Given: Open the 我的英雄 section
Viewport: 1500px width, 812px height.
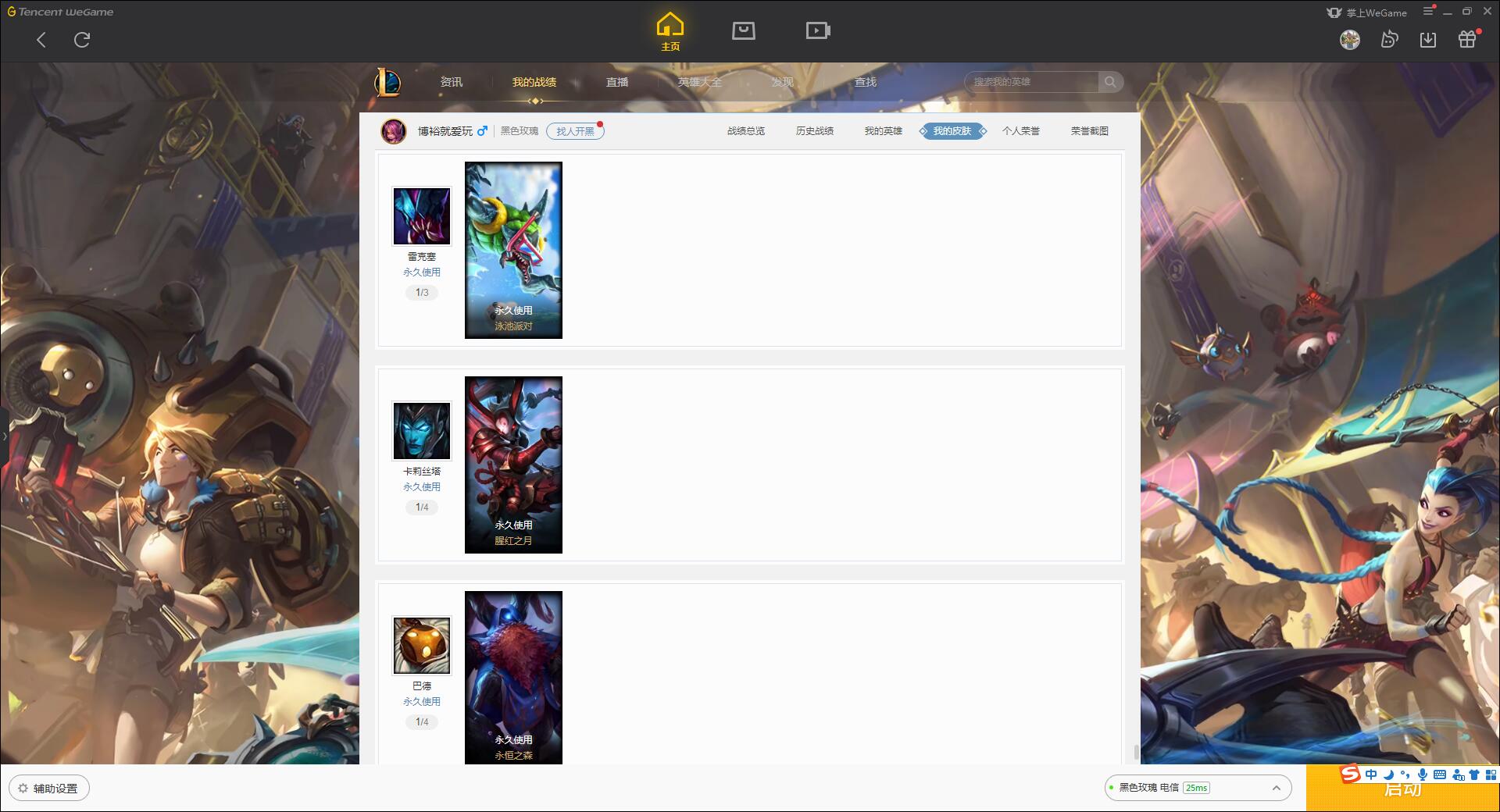Looking at the screenshot, I should pos(884,131).
